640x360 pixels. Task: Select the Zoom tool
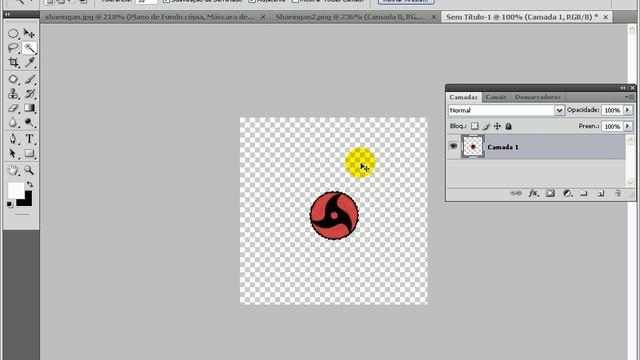pyautogui.click(x=29, y=170)
